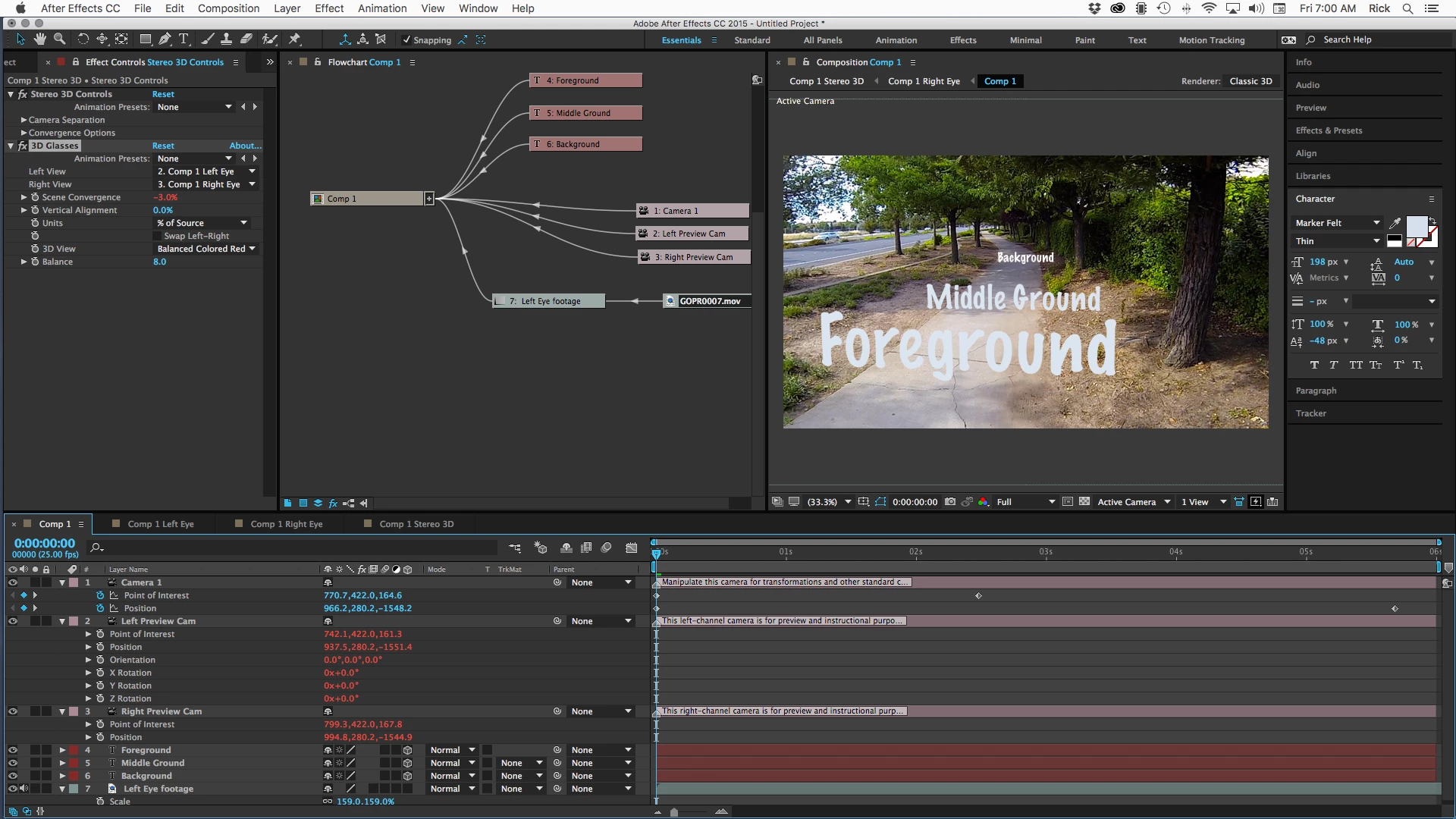Enable the Snapping checkbox
1456x819 pixels.
[x=406, y=40]
